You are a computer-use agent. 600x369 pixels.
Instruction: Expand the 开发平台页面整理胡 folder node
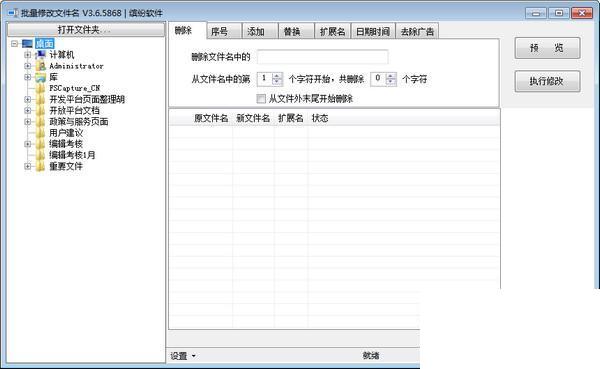[28, 100]
